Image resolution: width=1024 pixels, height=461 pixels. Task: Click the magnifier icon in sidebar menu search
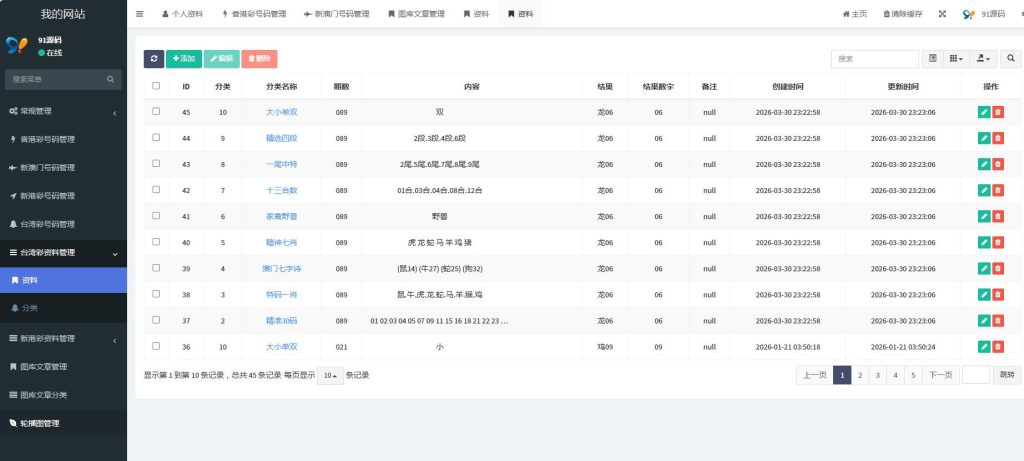[x=110, y=79]
